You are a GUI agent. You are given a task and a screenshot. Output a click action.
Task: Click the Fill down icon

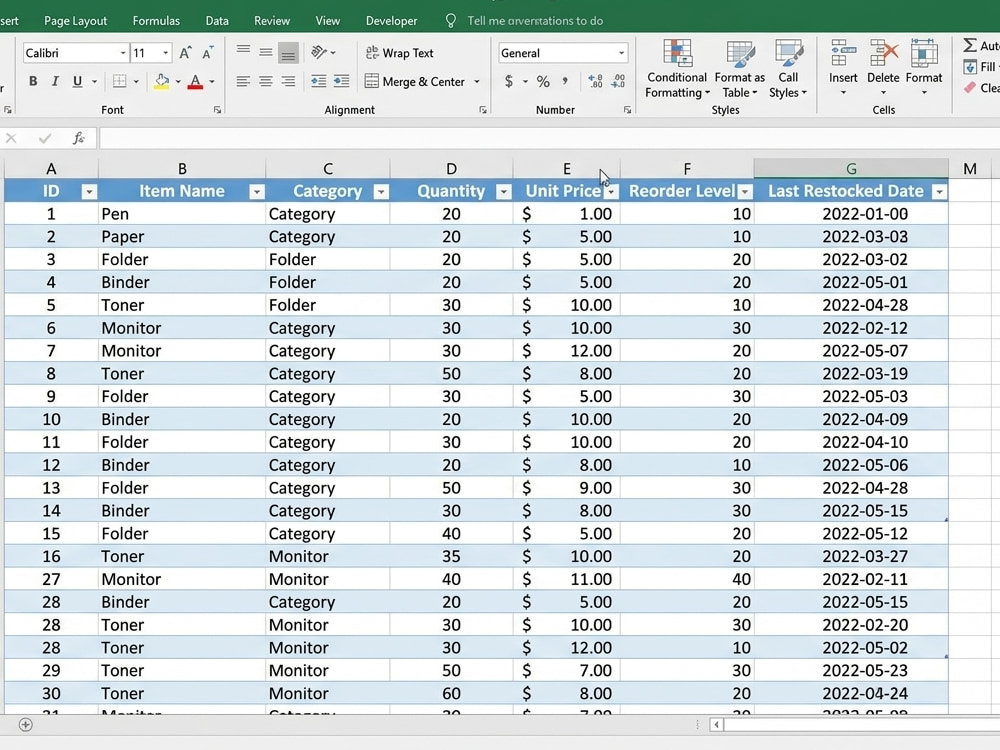pyautogui.click(x=970, y=67)
